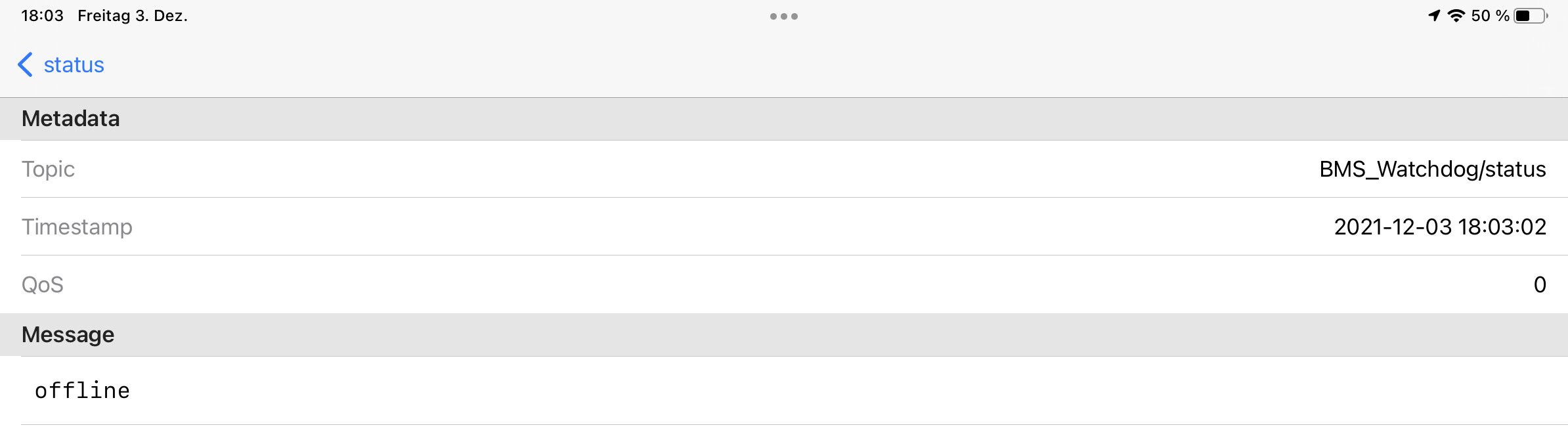Screen dimensions: 1568x442
Task: Tap the Message section header
Action: 784,335
